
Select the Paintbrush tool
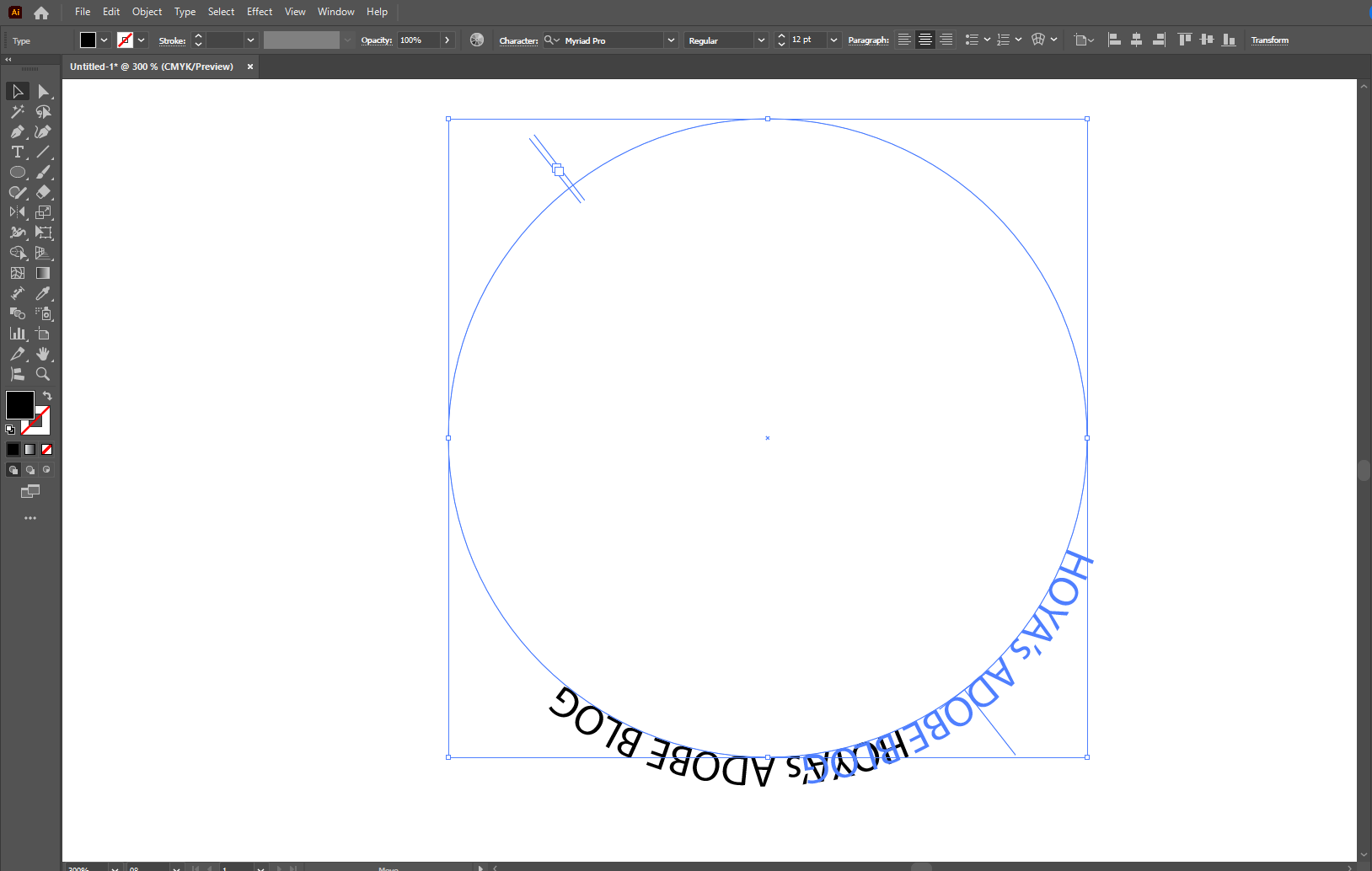[43, 172]
